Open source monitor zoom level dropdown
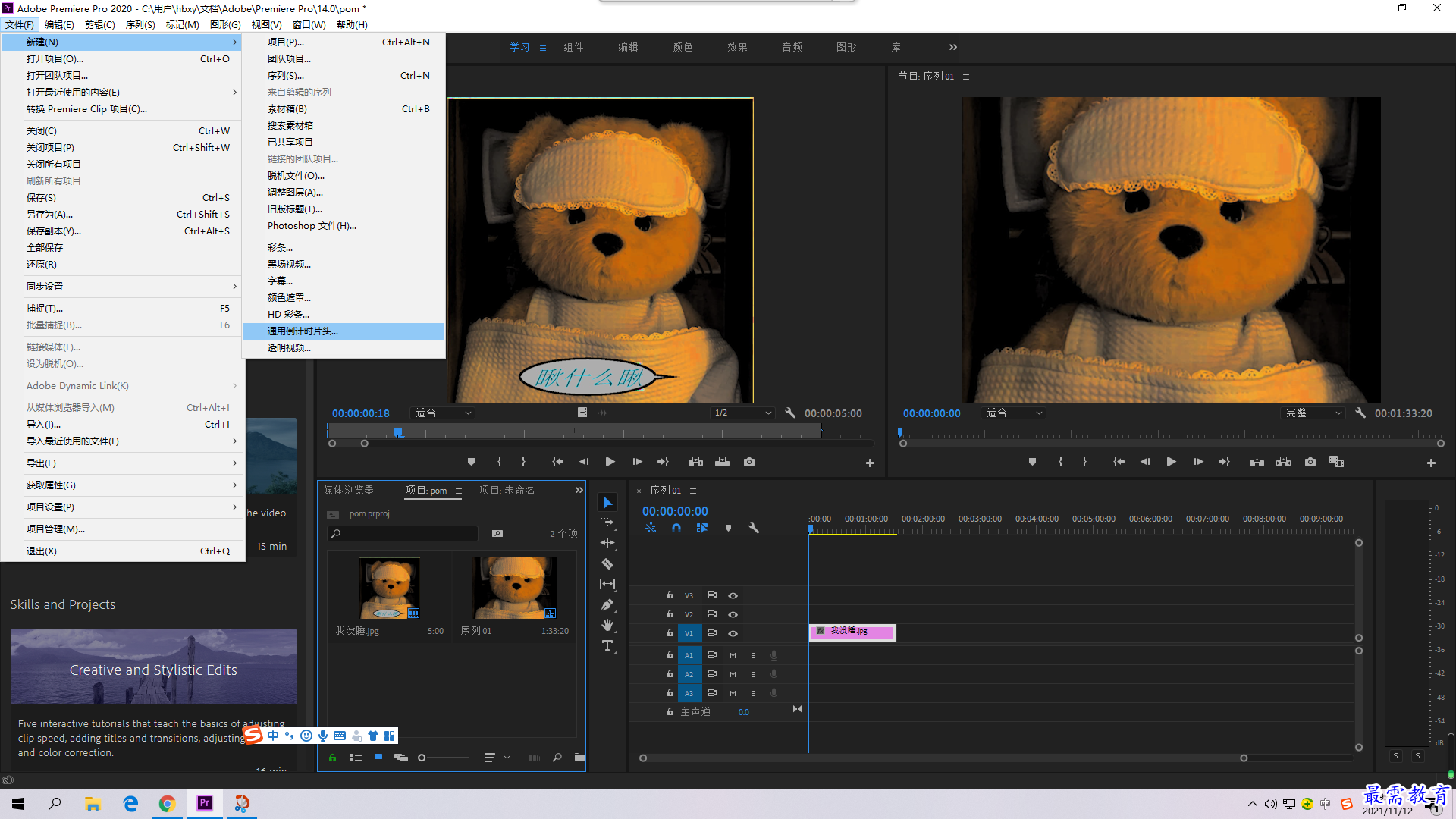The image size is (1456, 819). (x=443, y=413)
